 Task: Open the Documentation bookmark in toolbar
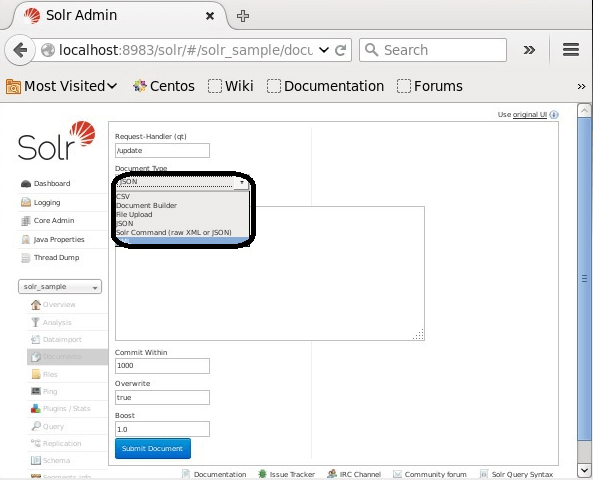(325, 86)
